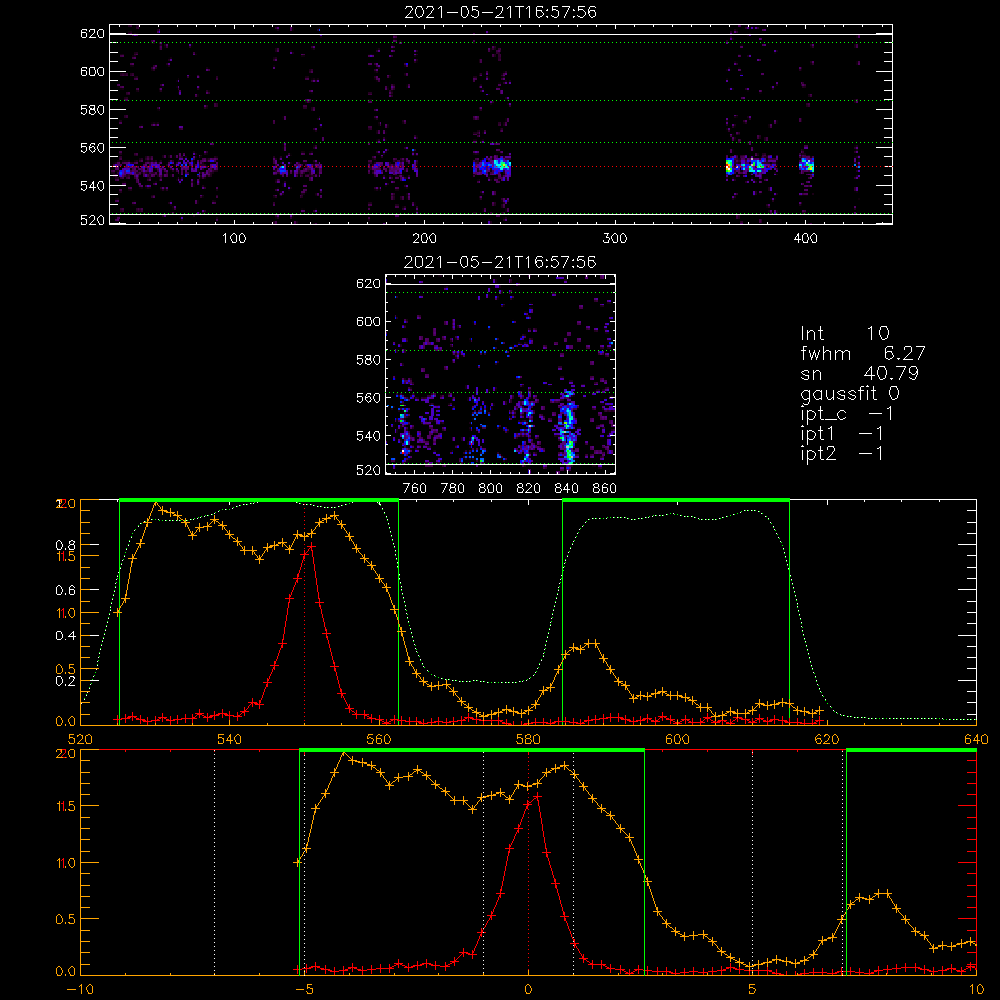Click the x-axis label 100 of top image
This screenshot has height=1000, width=1000.
[x=233, y=239]
